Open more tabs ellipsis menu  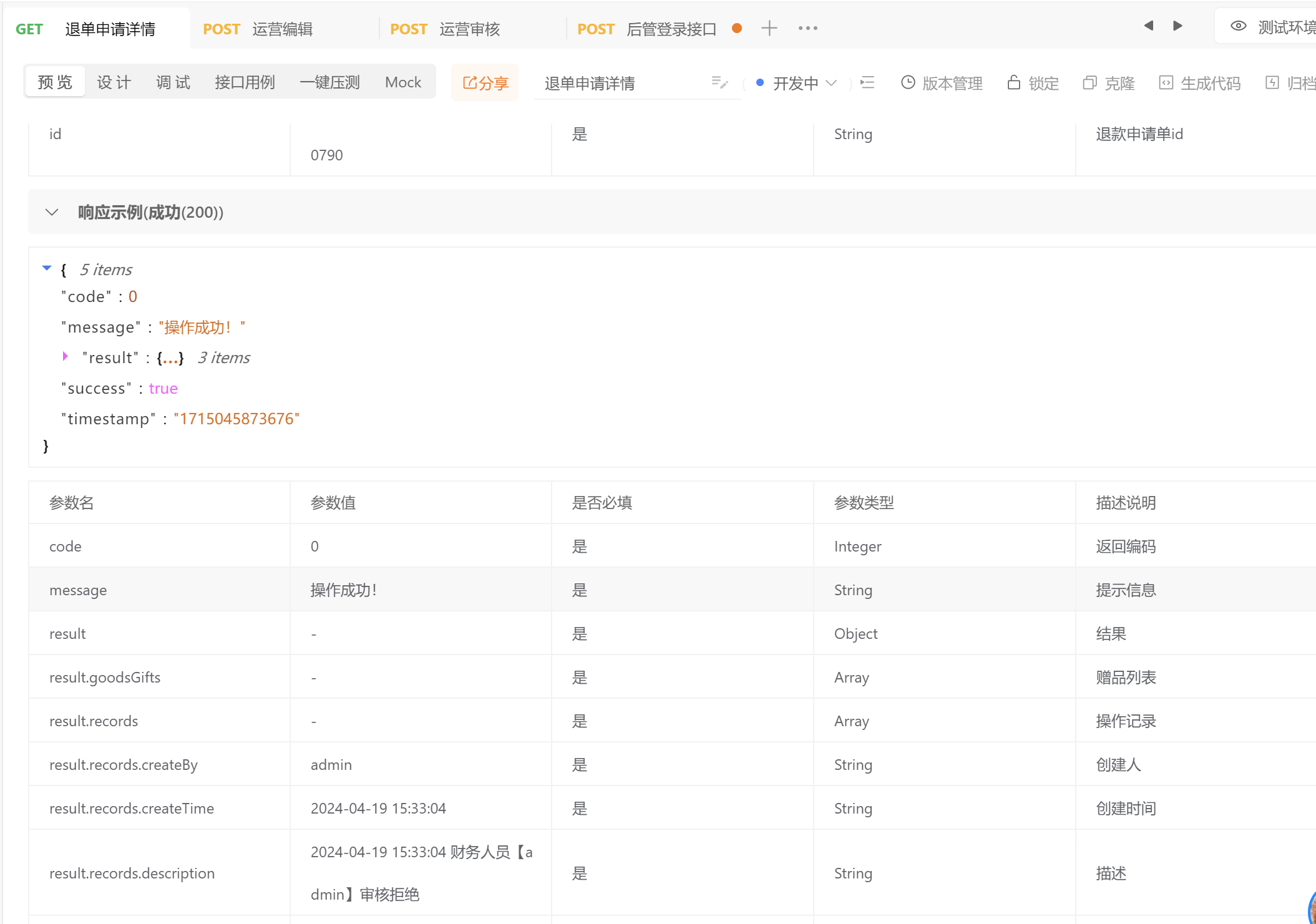click(x=808, y=28)
